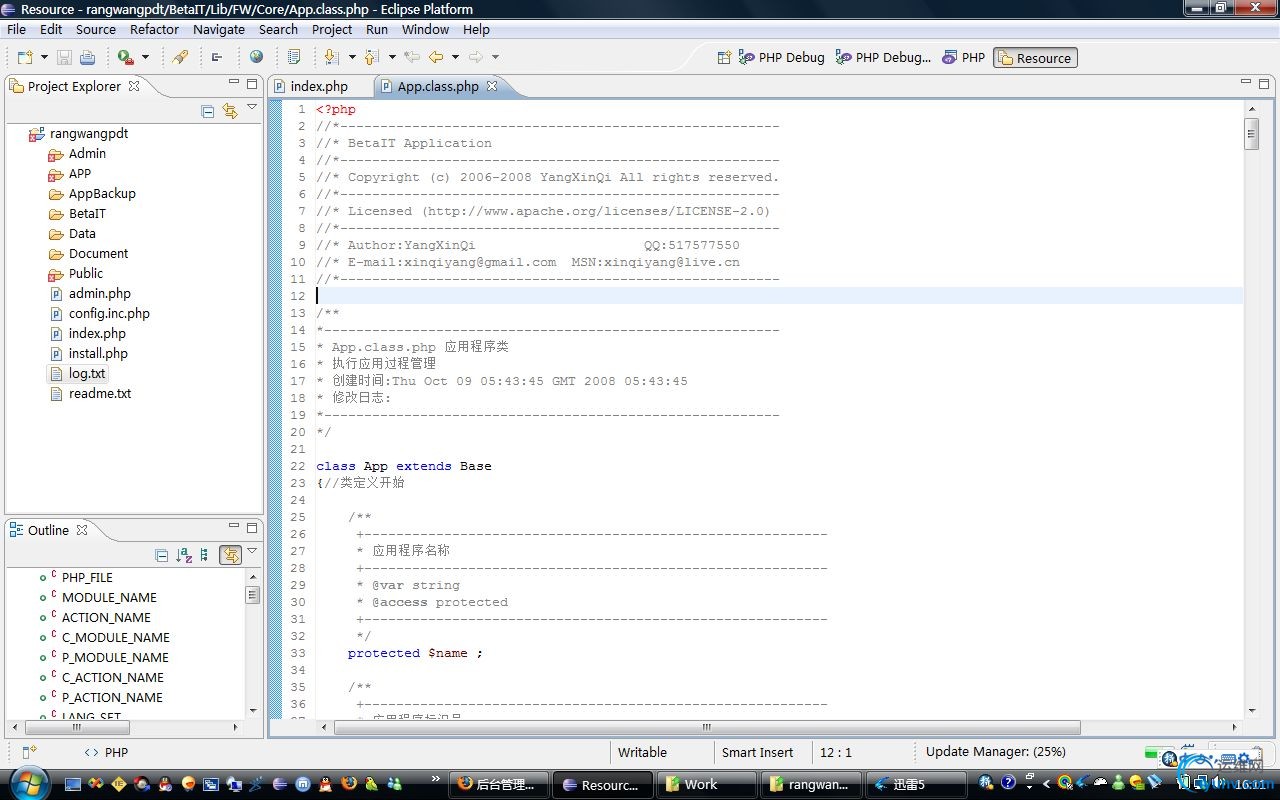Image resolution: width=1280 pixels, height=800 pixels.
Task: Toggle Mark Occurrences toolbar button
Action: click(x=293, y=57)
